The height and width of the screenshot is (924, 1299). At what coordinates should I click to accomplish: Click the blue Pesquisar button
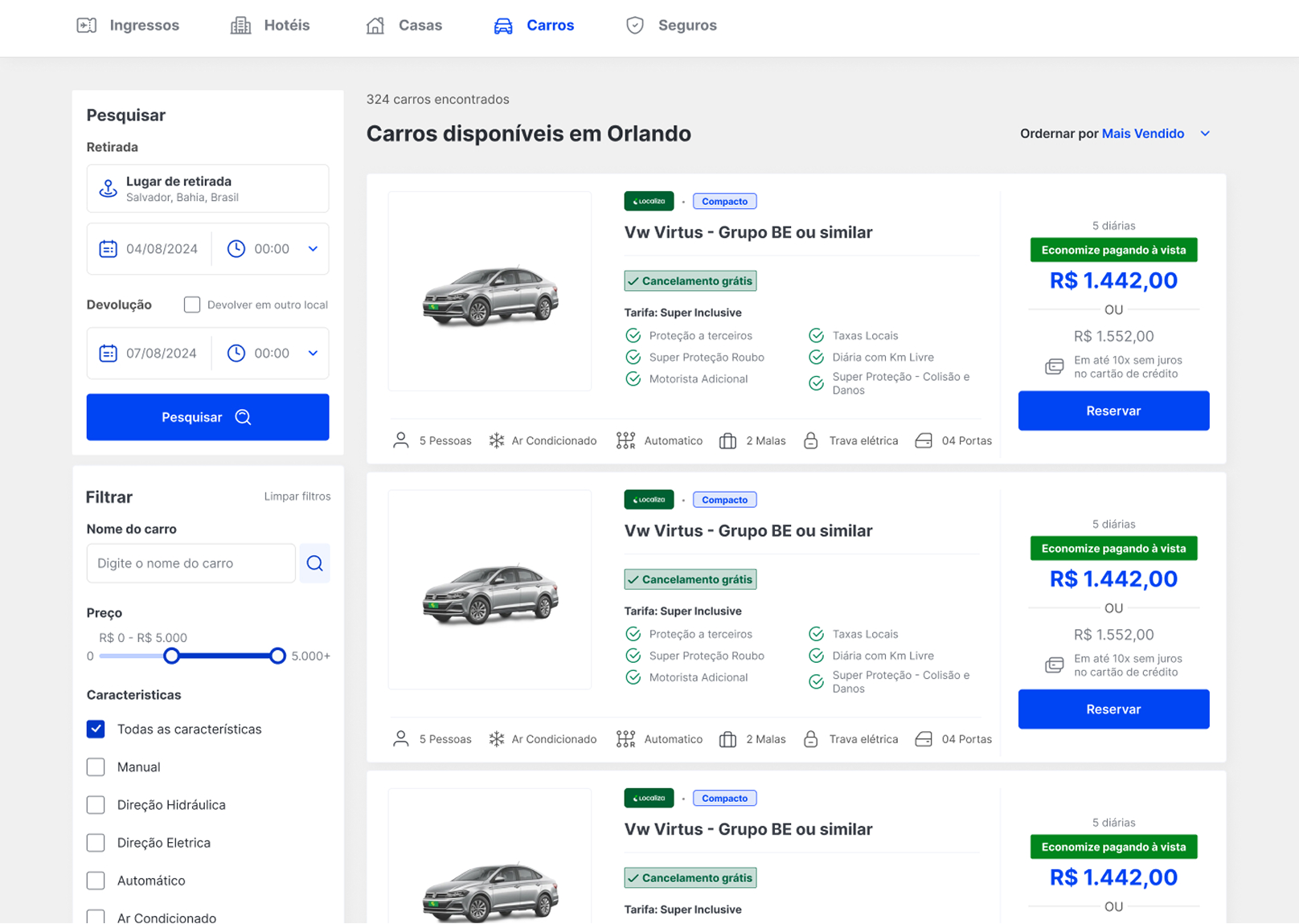click(x=207, y=417)
